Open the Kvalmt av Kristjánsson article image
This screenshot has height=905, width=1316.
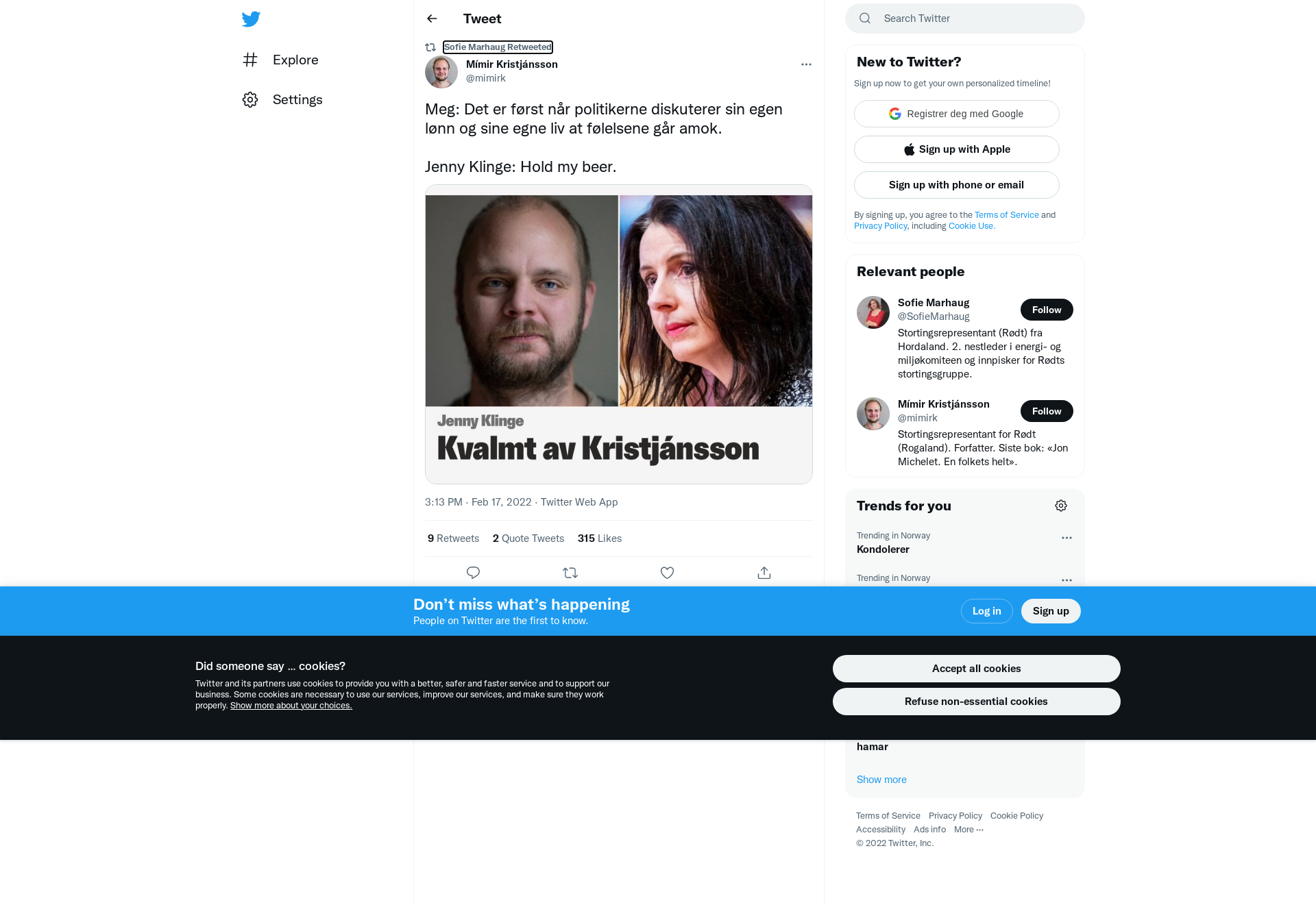(x=618, y=334)
